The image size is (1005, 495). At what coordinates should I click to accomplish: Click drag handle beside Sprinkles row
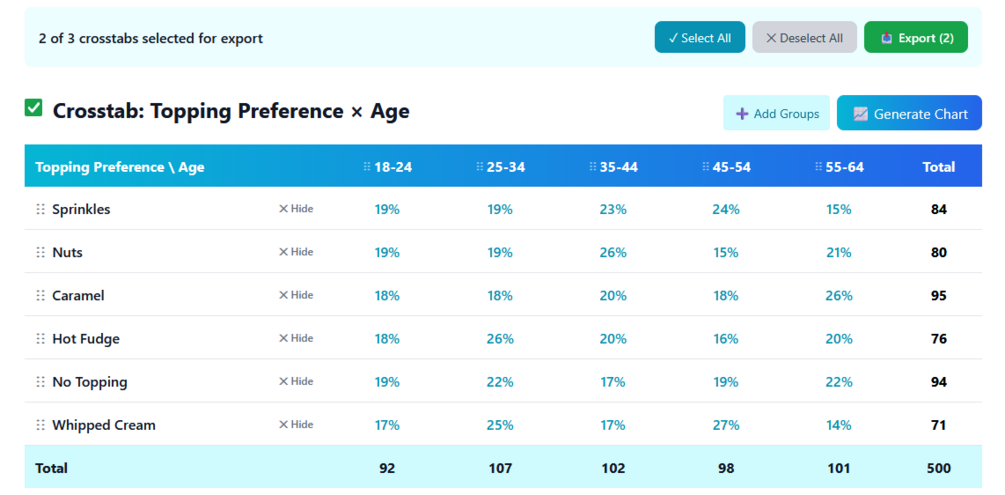pyautogui.click(x=41, y=209)
